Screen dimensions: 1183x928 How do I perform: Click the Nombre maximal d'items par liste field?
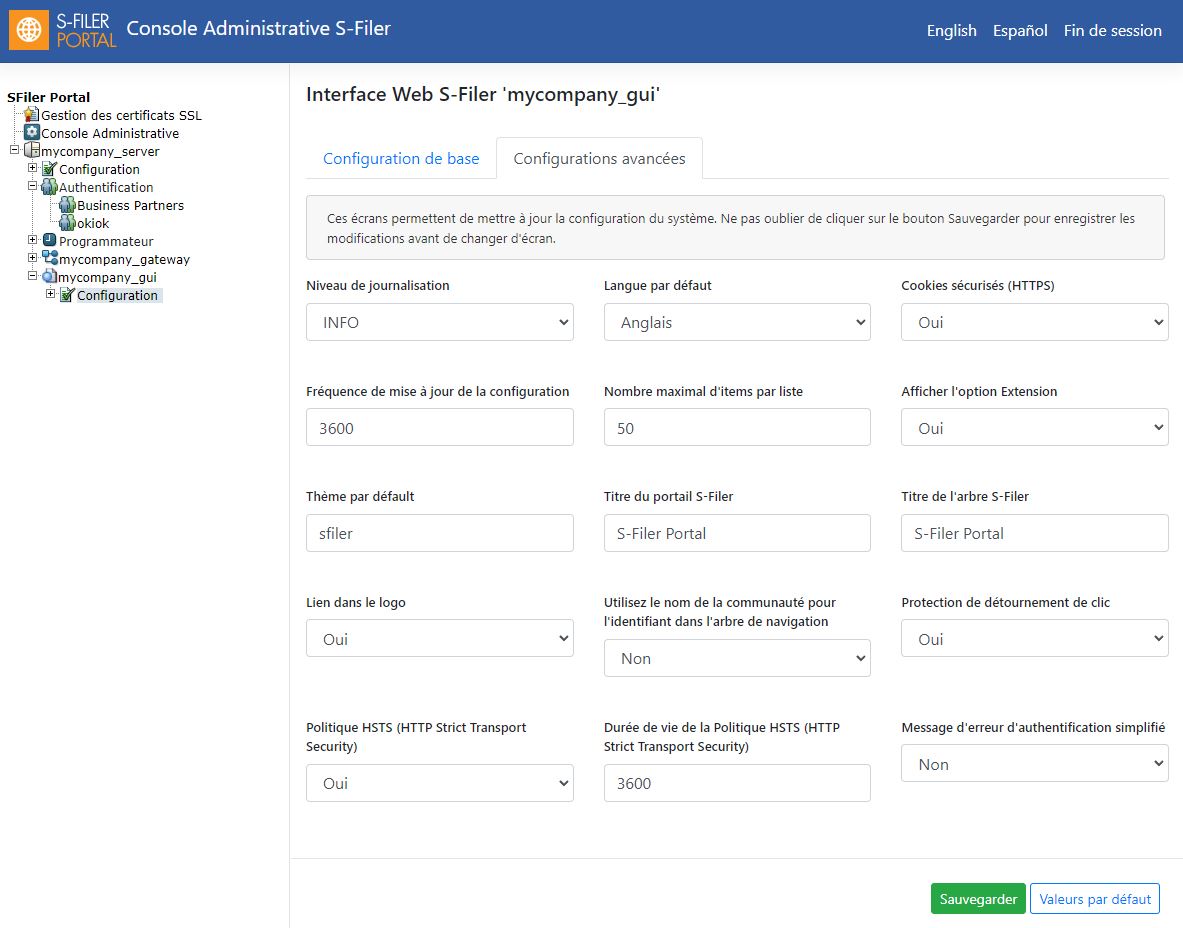[x=737, y=428]
